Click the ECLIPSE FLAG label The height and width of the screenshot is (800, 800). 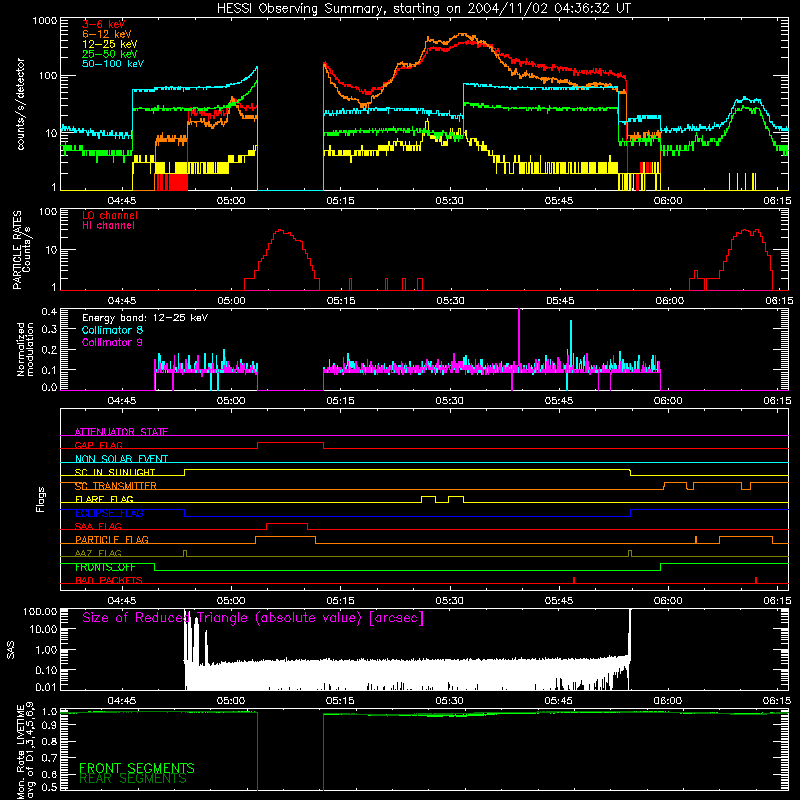pyautogui.click(x=109, y=513)
